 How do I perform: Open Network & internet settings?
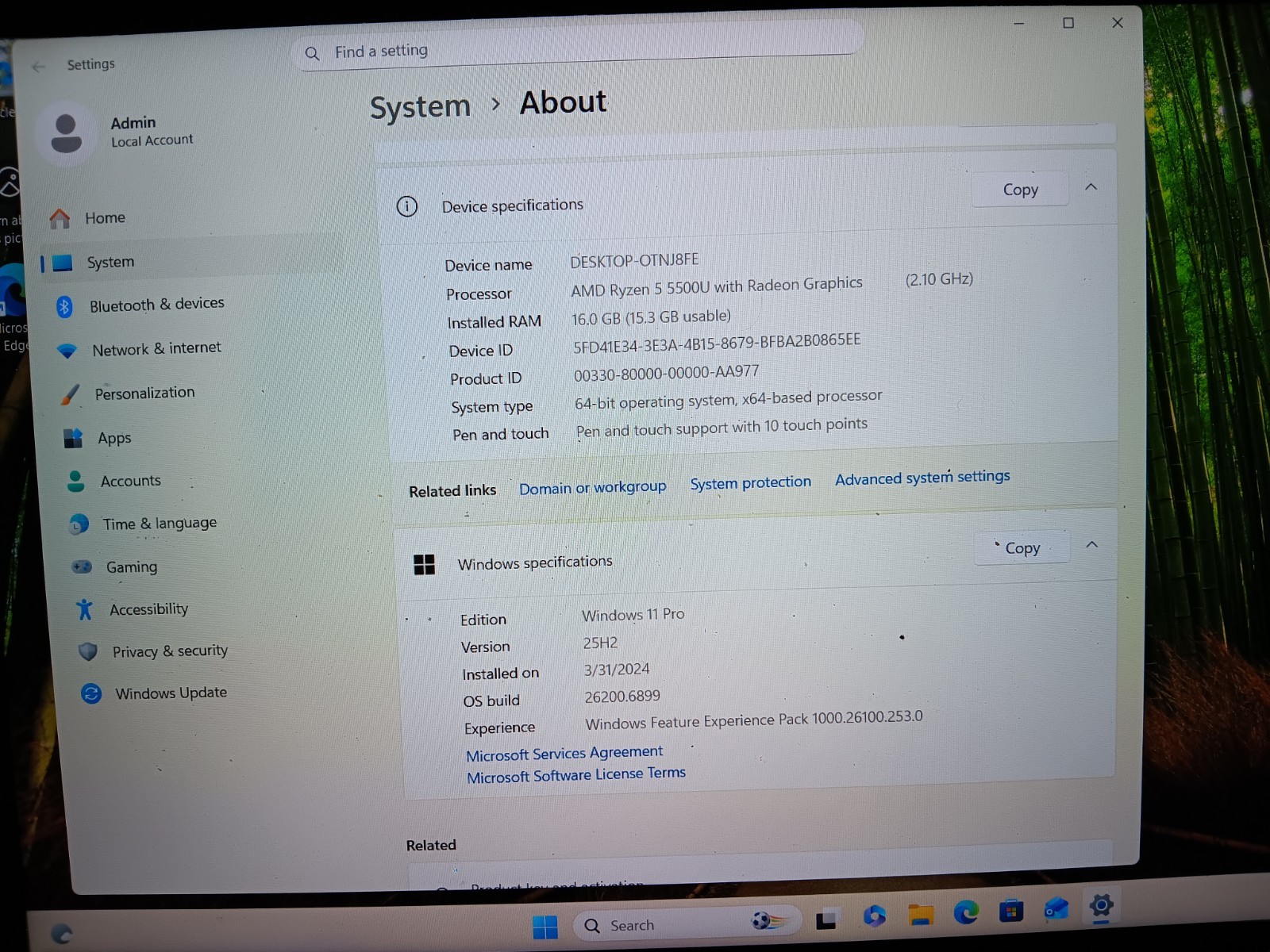click(156, 349)
